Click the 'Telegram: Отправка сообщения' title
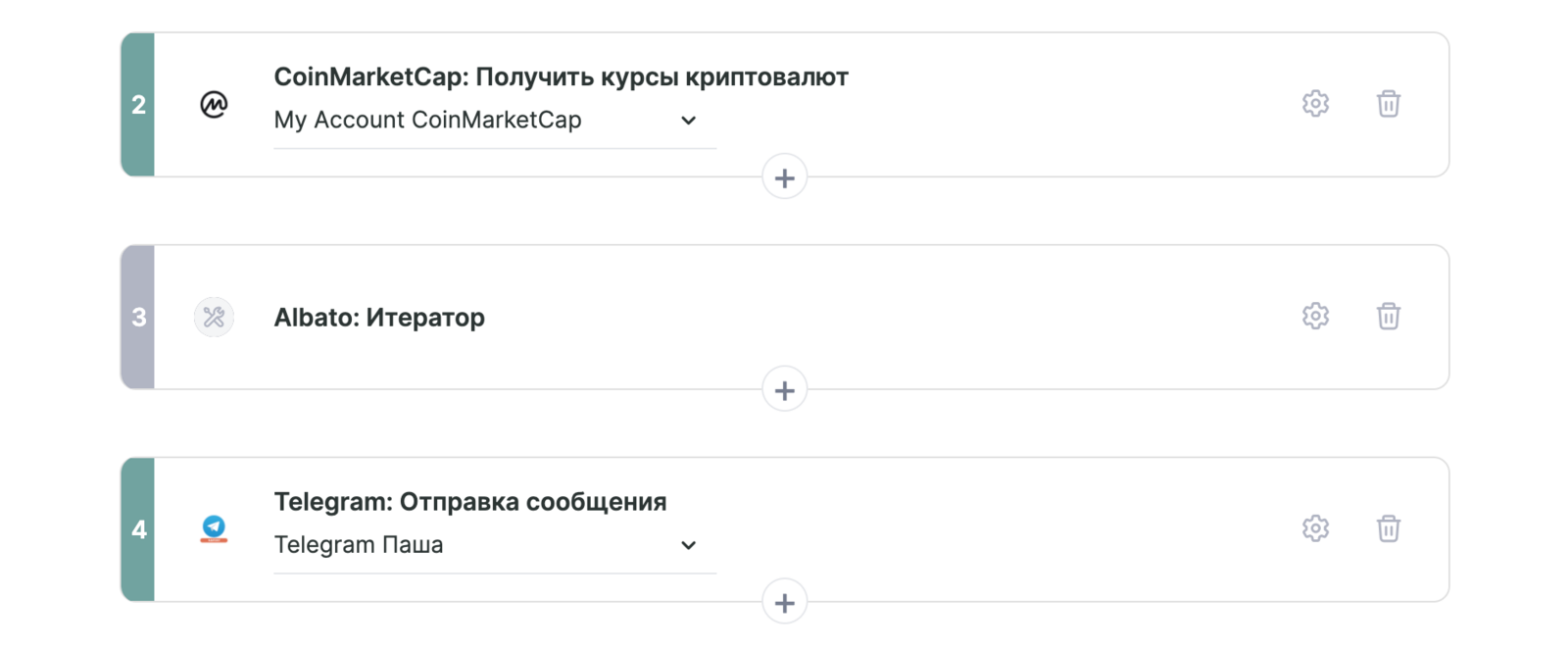1568x649 pixels. click(x=469, y=502)
